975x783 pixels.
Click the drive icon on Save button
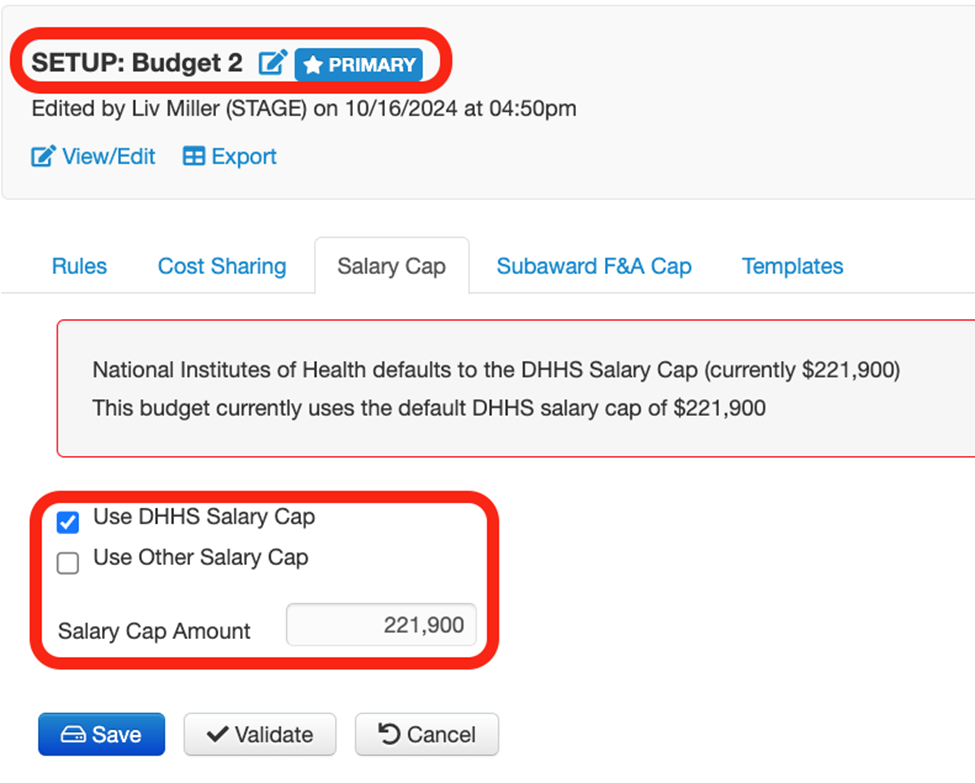click(73, 735)
